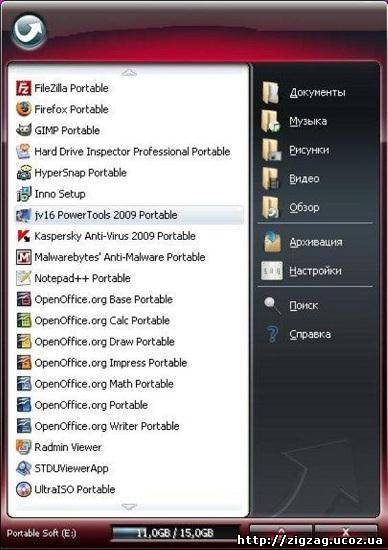Click the OpenOffice.org Draw icon
Image resolution: width=388 pixels, height=550 pixels.
[24, 341]
